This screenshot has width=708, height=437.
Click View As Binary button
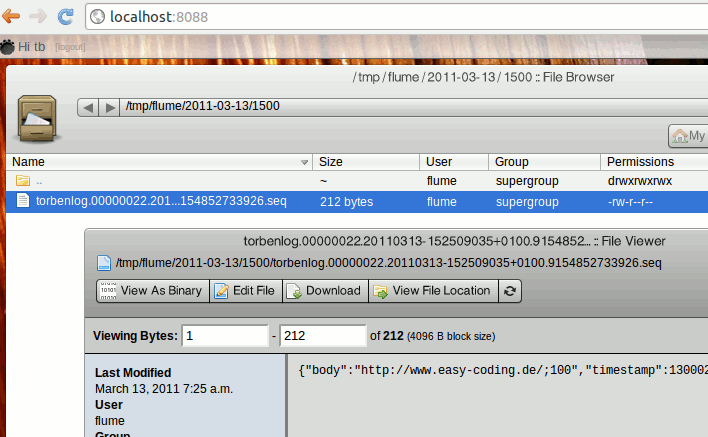click(152, 291)
